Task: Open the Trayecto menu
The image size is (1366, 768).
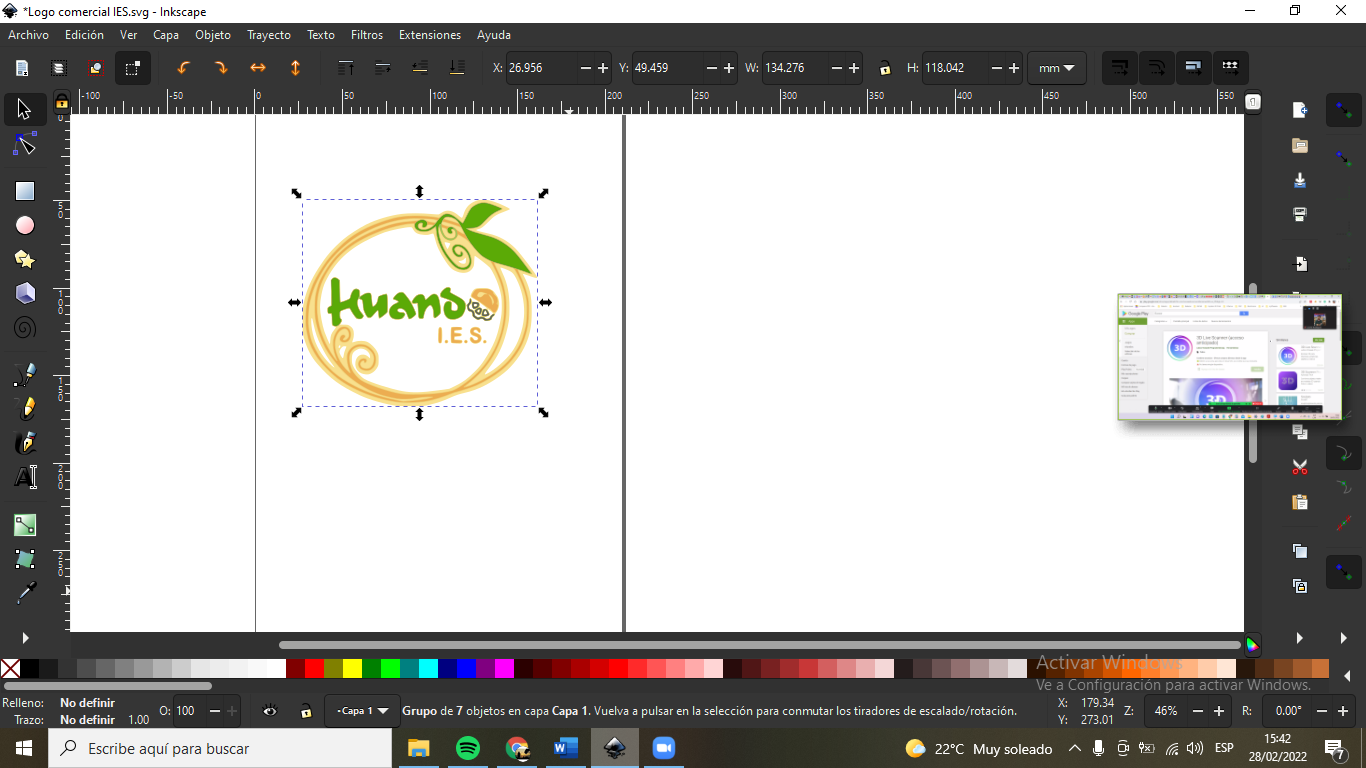Action: click(x=269, y=35)
